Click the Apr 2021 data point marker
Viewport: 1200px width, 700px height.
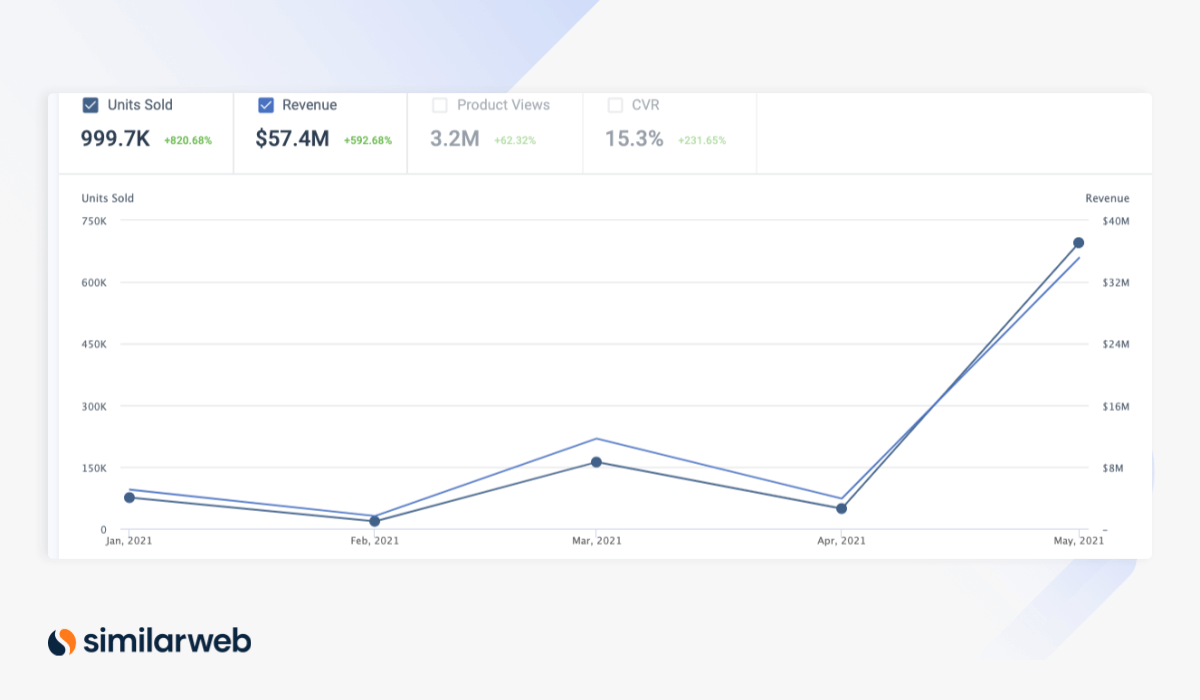(843, 508)
